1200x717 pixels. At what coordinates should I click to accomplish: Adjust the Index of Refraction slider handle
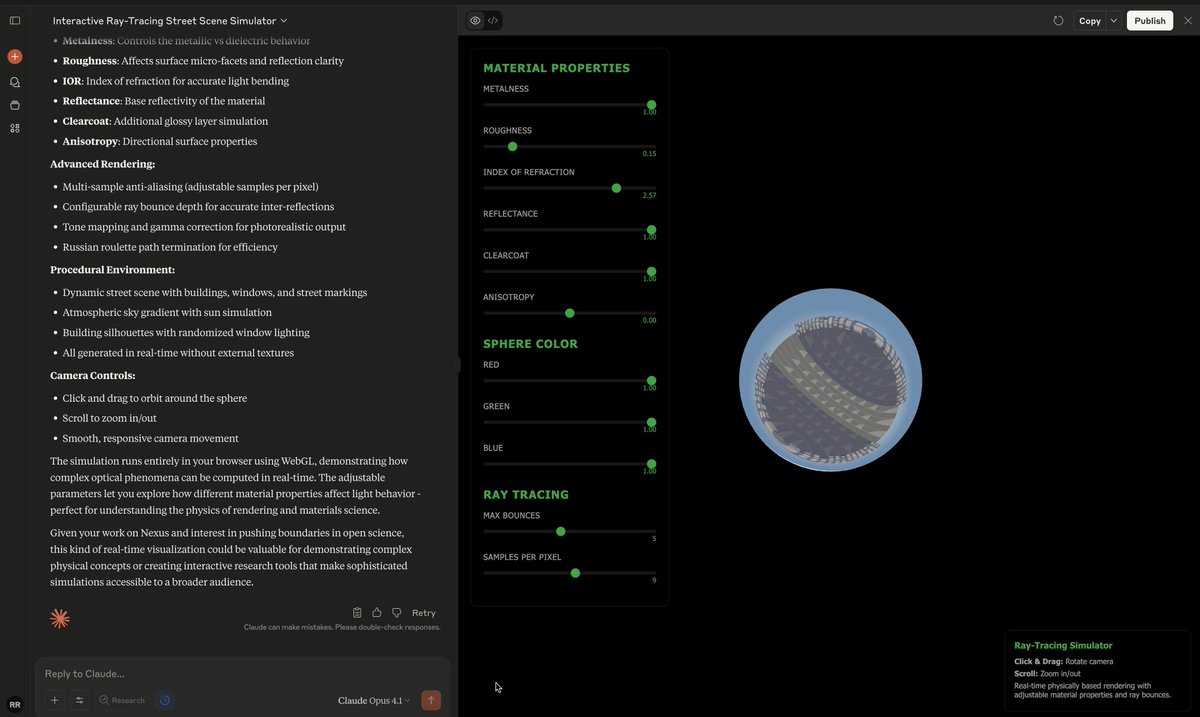tap(616, 188)
